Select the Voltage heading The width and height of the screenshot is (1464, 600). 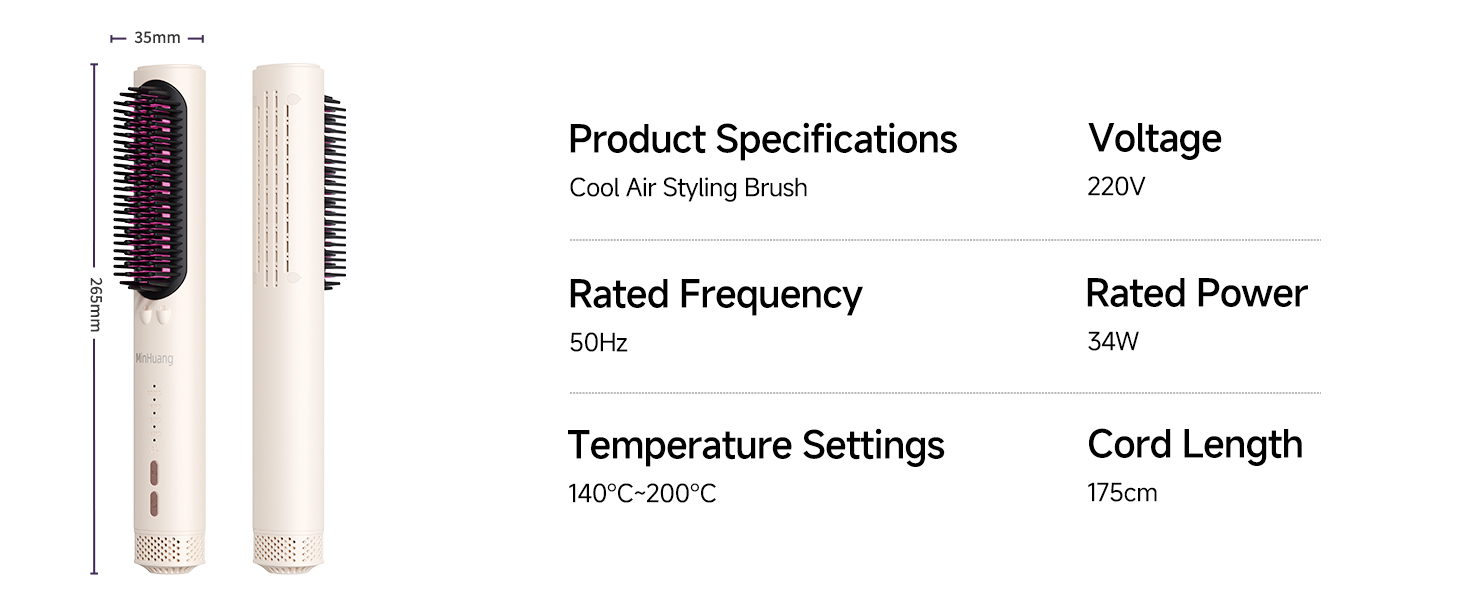click(1154, 137)
